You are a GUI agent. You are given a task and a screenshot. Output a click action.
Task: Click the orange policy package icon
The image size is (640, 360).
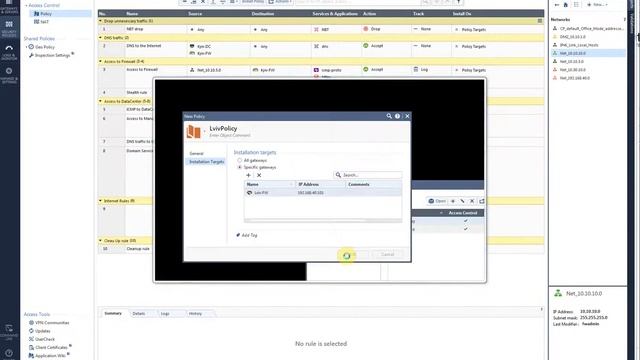coord(193,132)
